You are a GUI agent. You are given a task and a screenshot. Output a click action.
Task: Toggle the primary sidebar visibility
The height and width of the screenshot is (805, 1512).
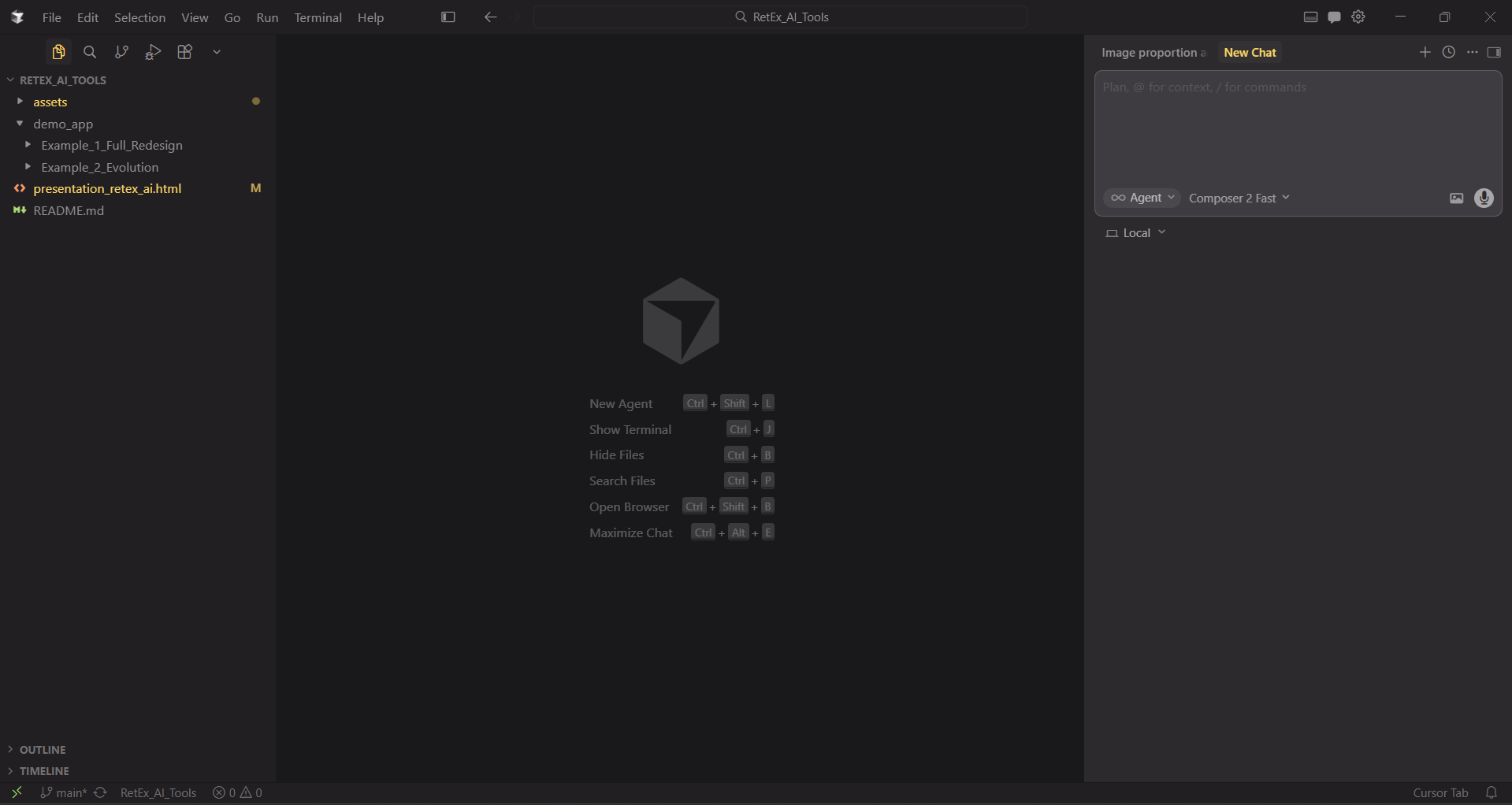point(448,17)
